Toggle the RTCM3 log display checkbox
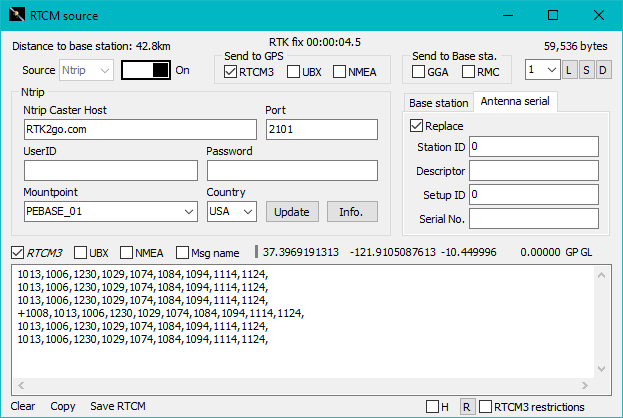Viewport: 623px width, 418px height. pos(17,253)
